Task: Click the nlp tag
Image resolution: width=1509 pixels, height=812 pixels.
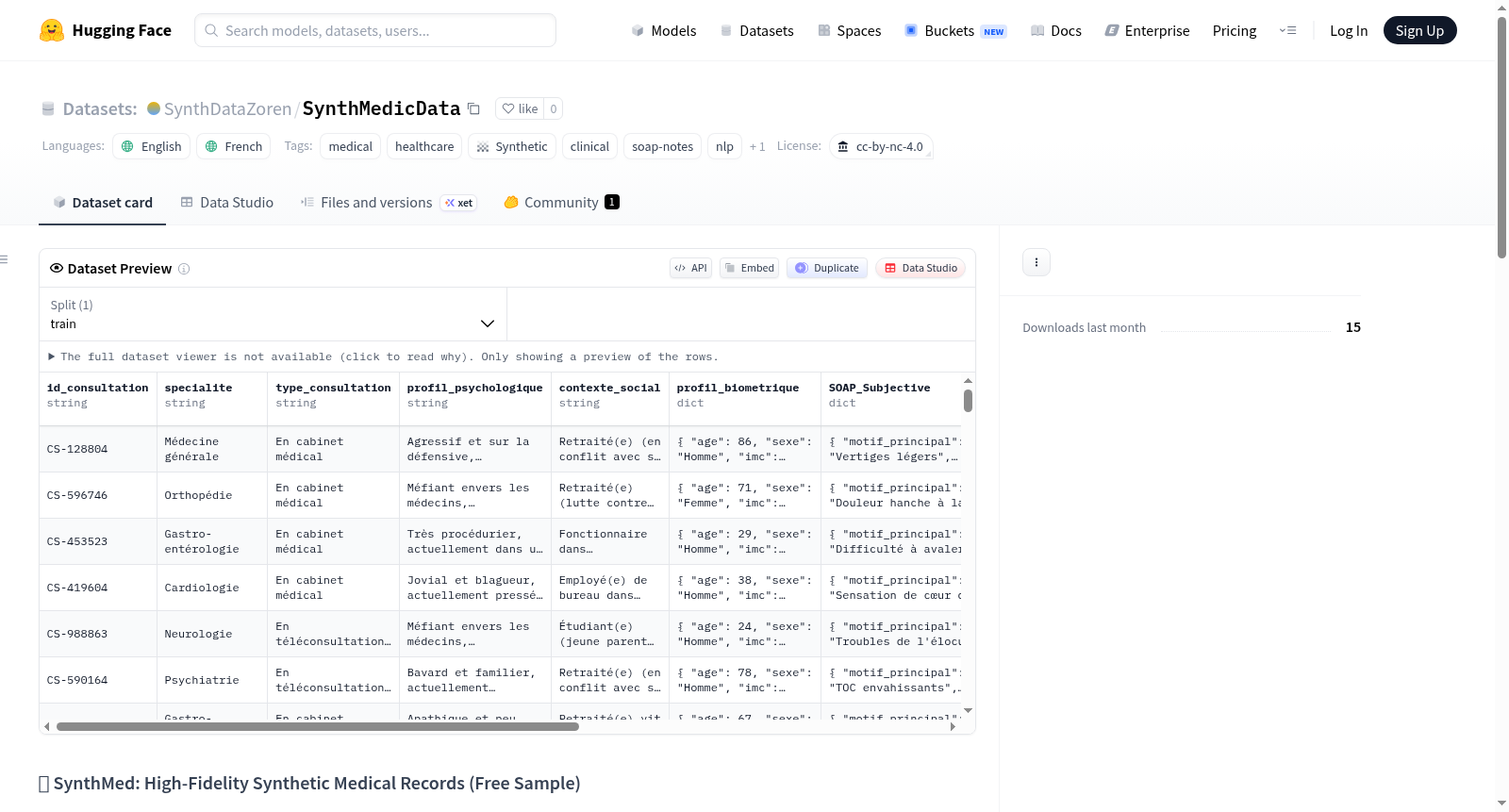Action: click(x=724, y=146)
